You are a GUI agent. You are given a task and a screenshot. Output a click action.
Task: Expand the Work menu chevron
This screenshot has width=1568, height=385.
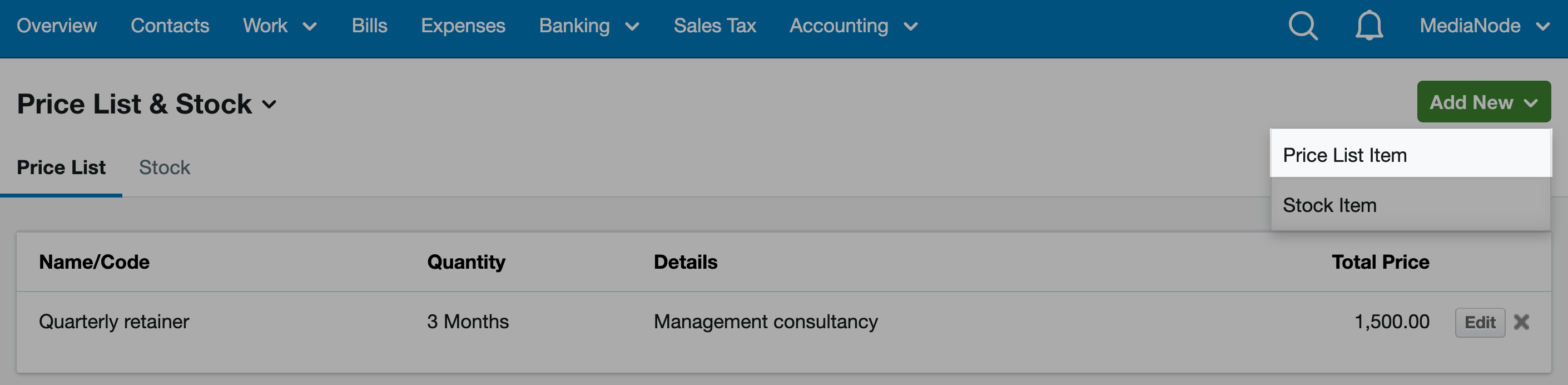pos(310,27)
